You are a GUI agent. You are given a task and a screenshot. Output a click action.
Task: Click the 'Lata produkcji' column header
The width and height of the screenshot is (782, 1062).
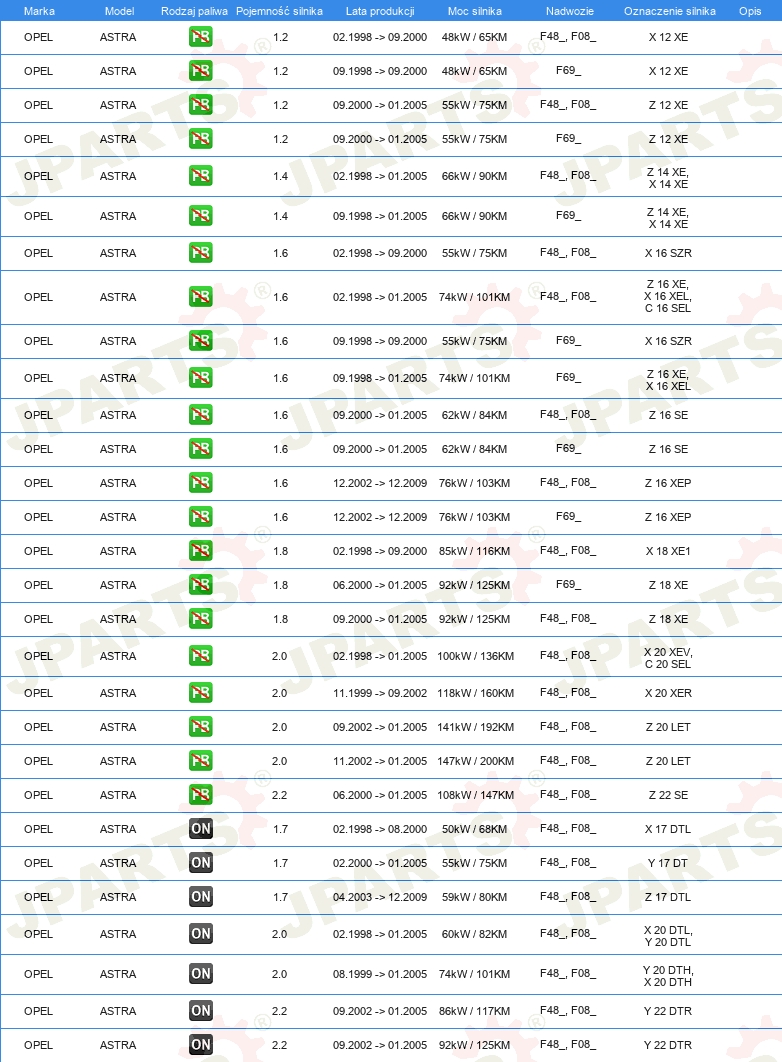[x=380, y=11]
